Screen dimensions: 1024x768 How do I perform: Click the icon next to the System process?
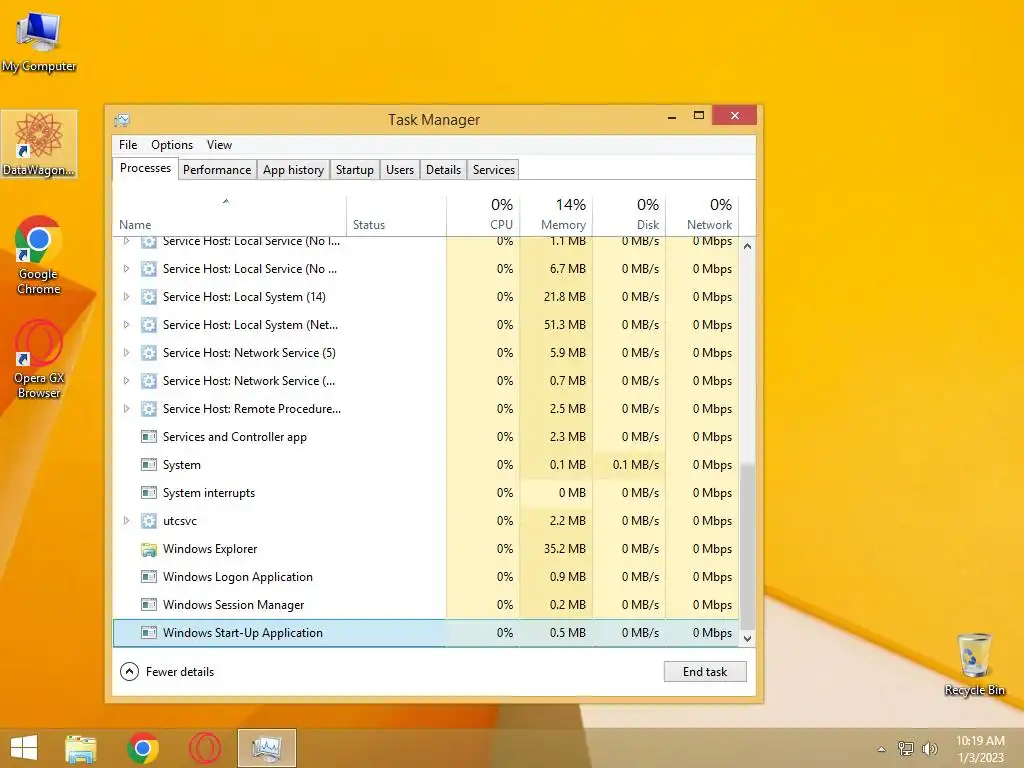pyautogui.click(x=149, y=465)
